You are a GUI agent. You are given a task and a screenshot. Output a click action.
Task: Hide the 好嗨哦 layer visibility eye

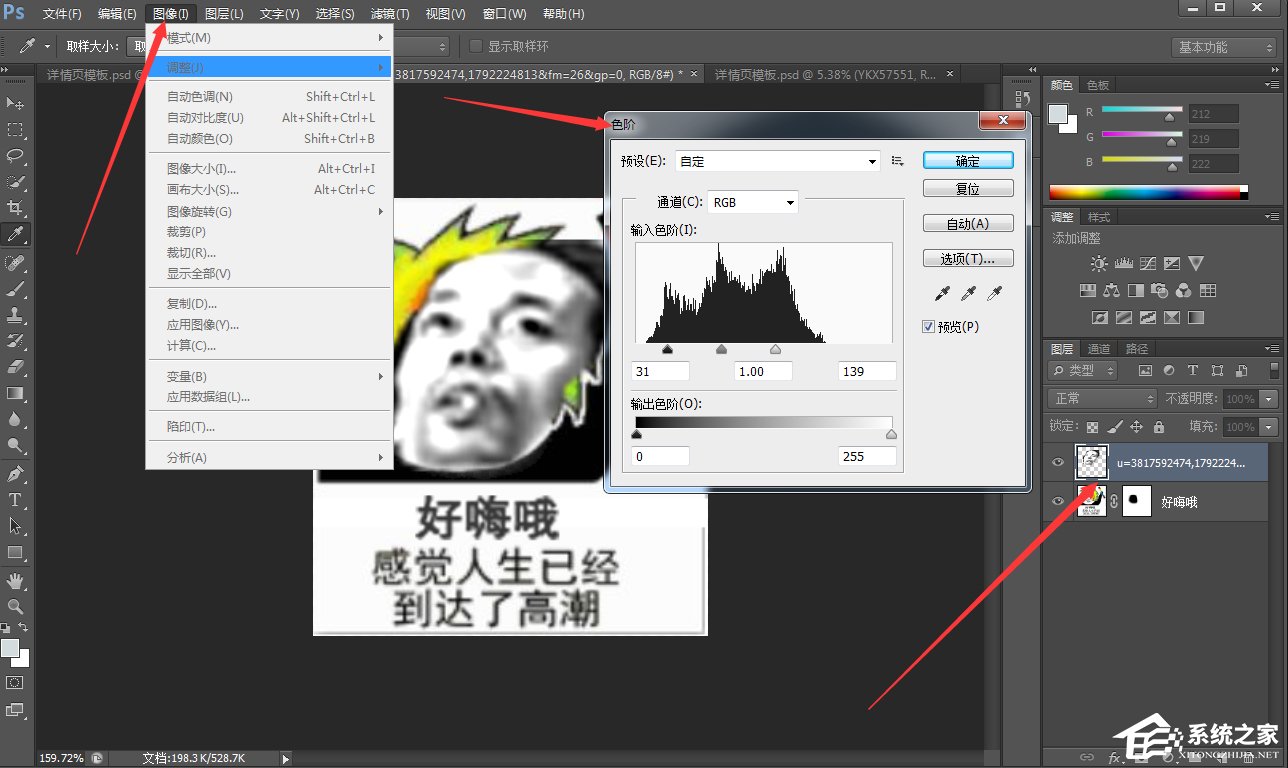tap(1058, 501)
